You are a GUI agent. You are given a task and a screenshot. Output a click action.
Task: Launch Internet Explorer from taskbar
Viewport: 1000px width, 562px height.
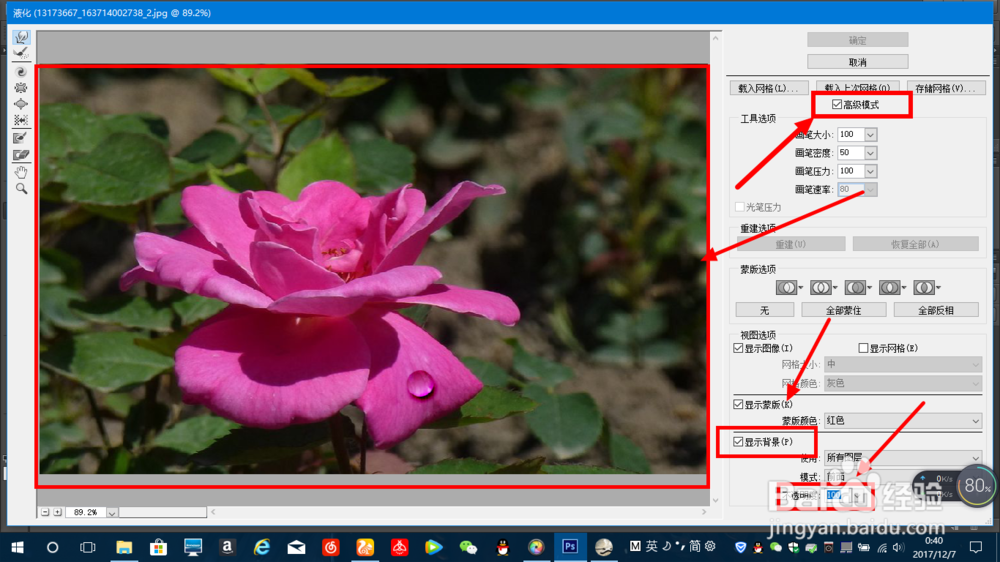click(x=261, y=547)
